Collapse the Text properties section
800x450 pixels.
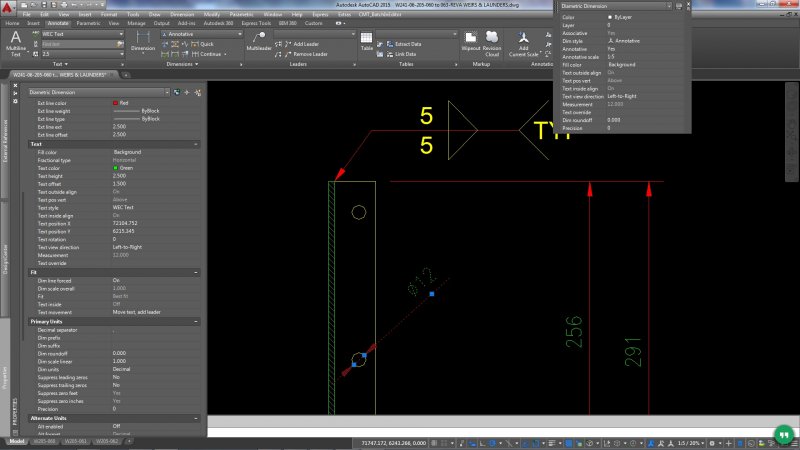[x=196, y=144]
